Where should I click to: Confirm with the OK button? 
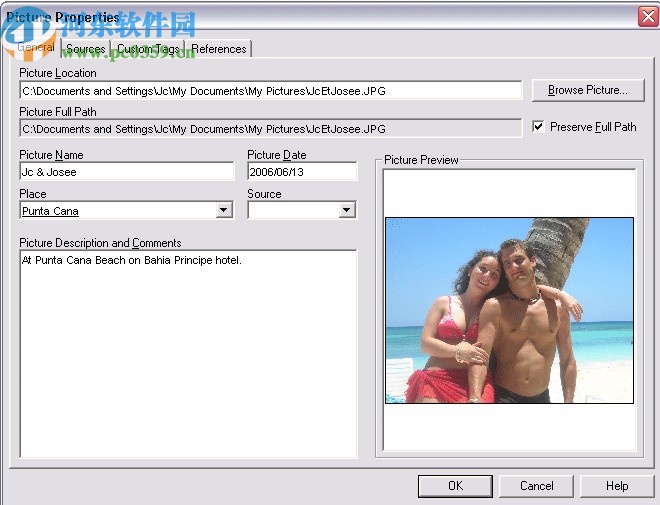[455, 486]
